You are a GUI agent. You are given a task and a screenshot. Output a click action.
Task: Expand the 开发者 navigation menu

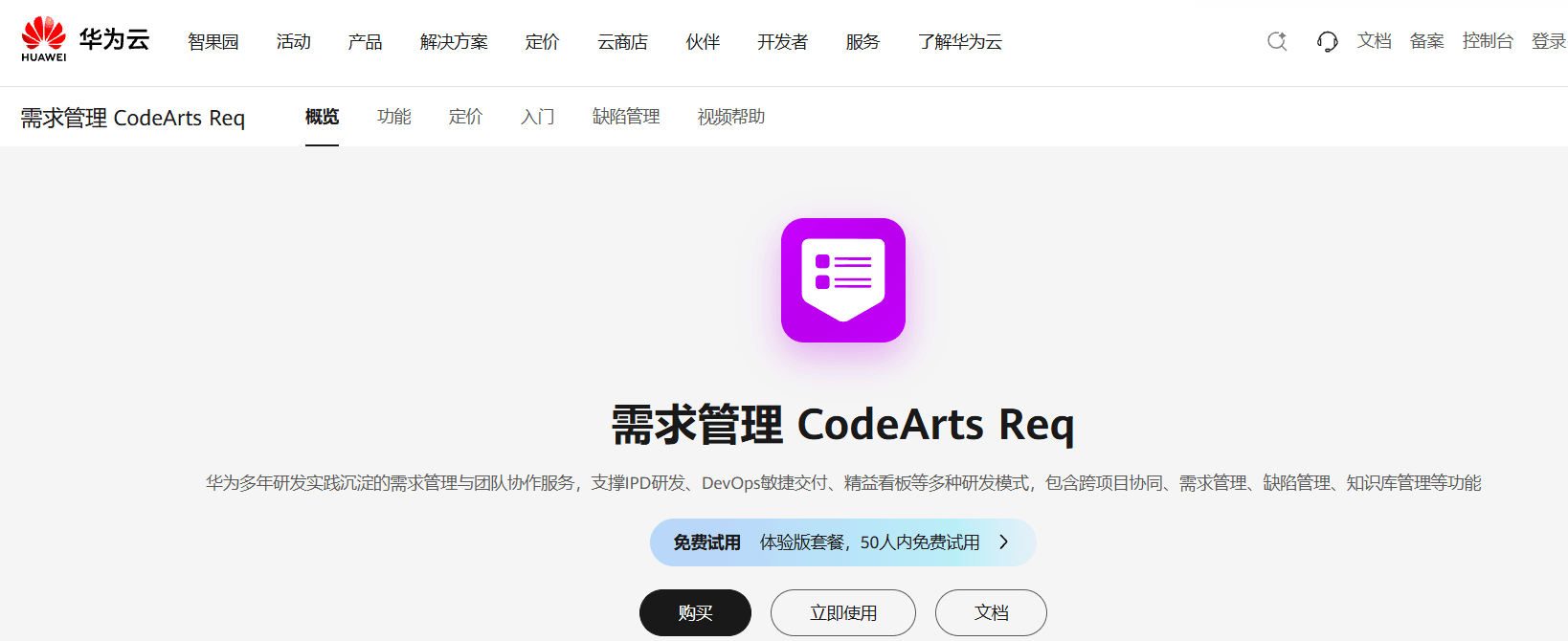[782, 42]
